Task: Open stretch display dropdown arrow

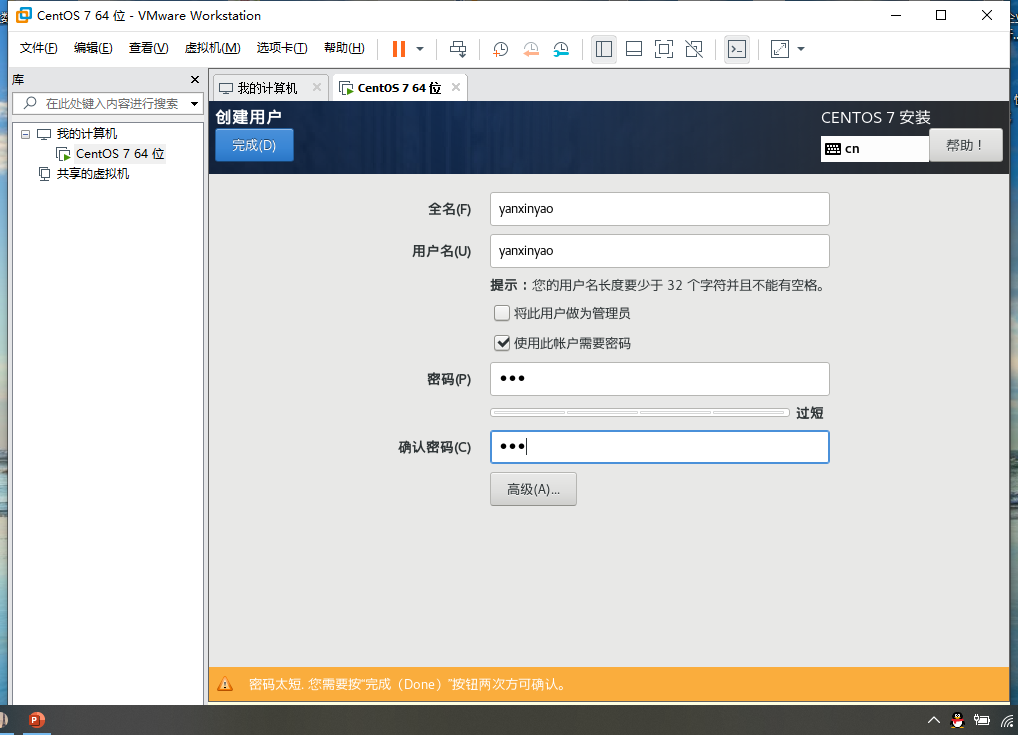Action: click(x=801, y=49)
